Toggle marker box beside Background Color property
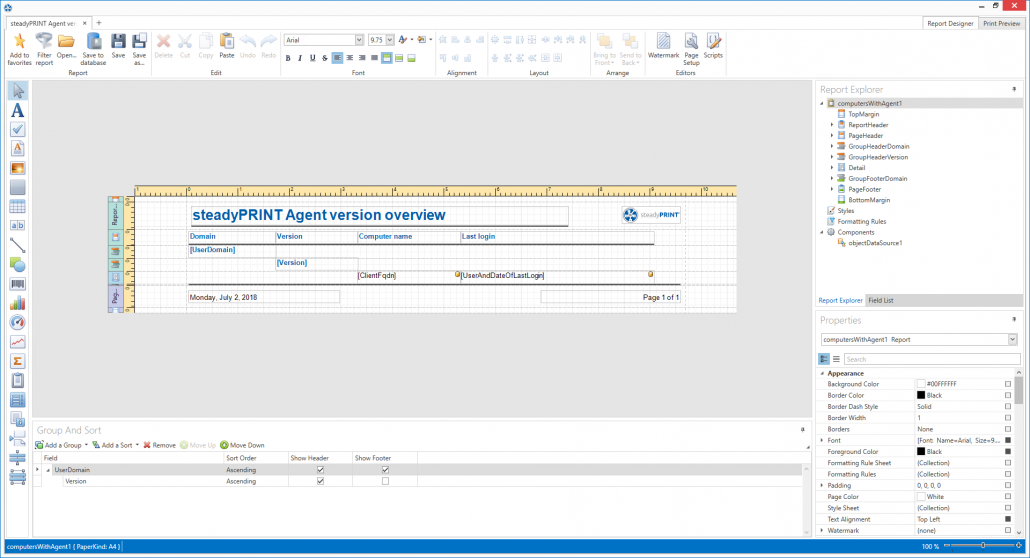Image resolution: width=1030 pixels, height=558 pixels. pos(1008,384)
